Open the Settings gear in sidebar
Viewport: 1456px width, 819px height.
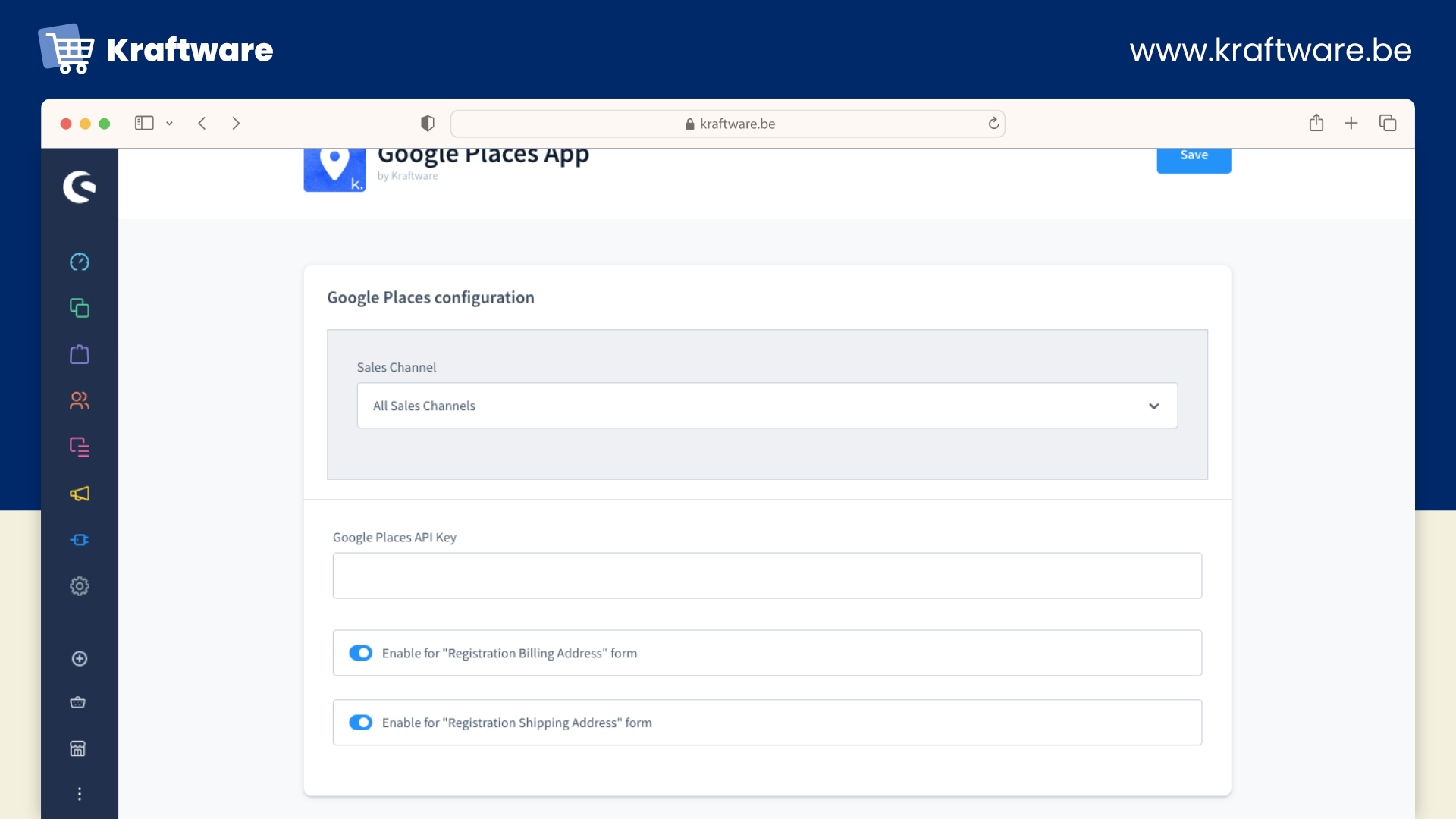80,586
